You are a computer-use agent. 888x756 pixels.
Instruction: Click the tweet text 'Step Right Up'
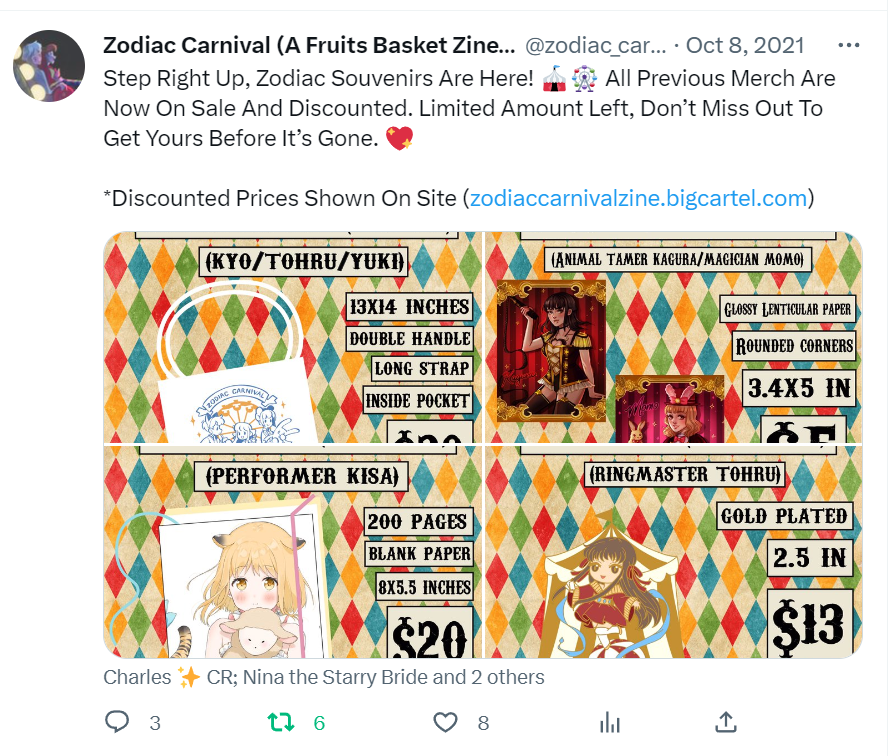click(174, 79)
